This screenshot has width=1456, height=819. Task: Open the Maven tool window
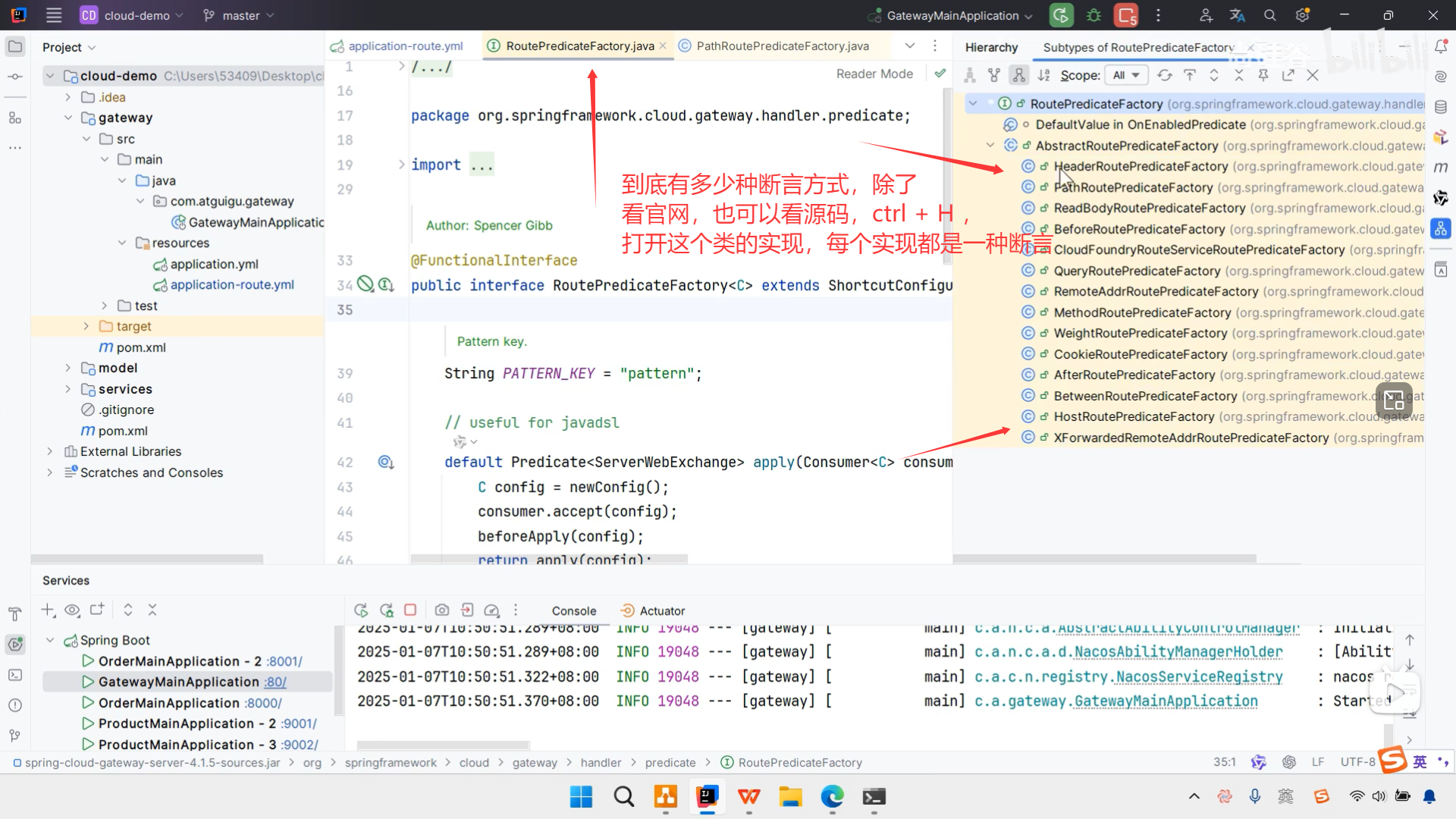(1441, 168)
